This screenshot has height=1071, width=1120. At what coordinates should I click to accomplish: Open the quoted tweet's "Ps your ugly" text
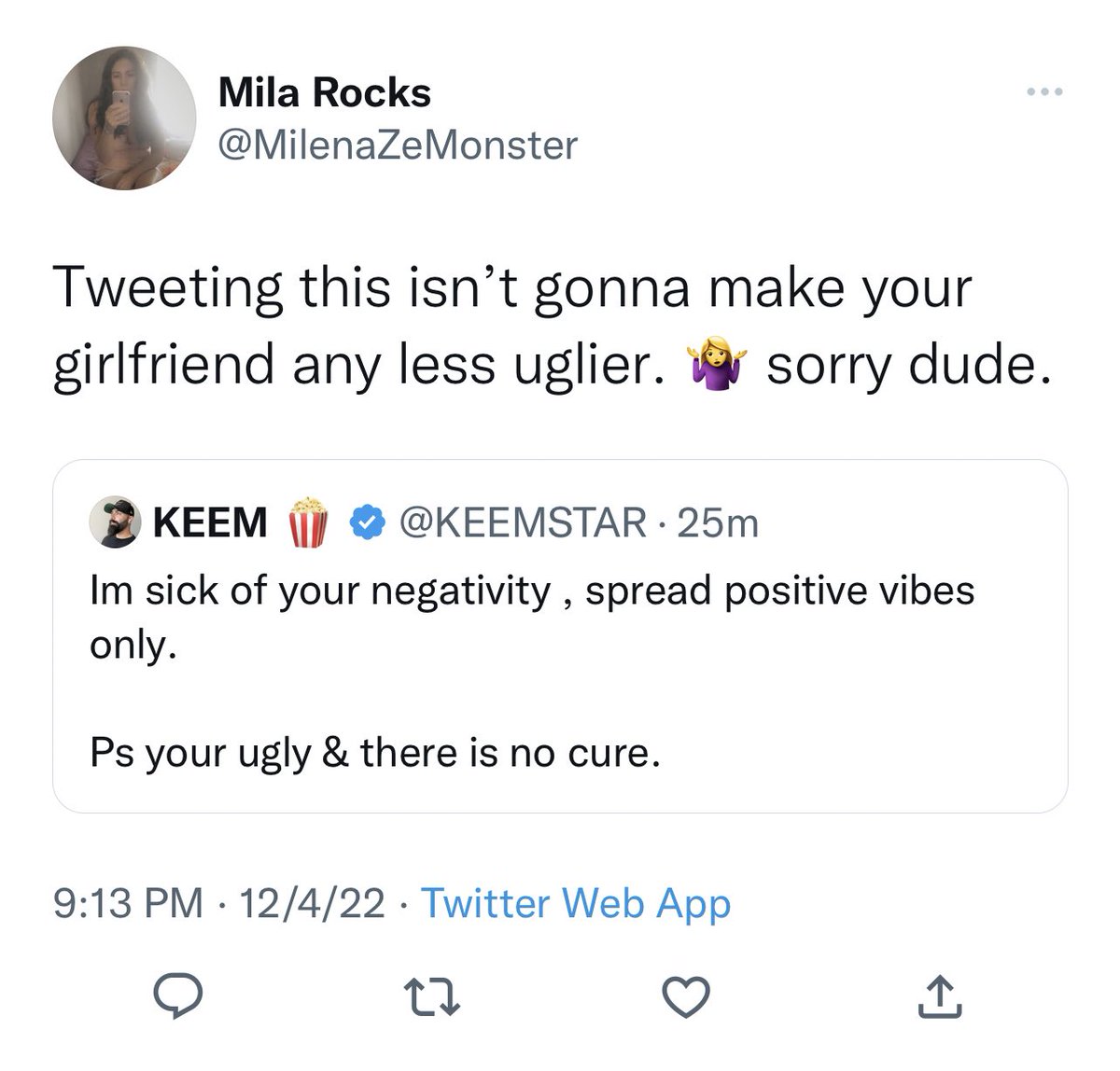pos(374,752)
